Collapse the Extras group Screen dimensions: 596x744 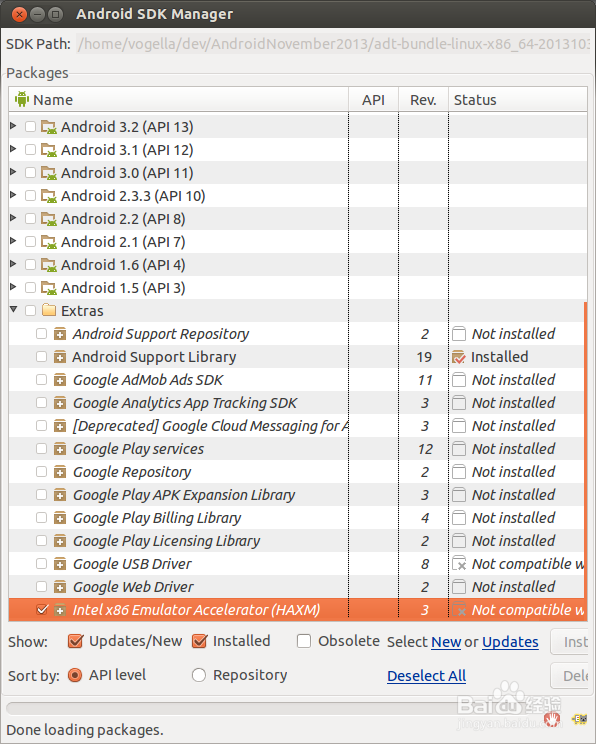point(14,309)
